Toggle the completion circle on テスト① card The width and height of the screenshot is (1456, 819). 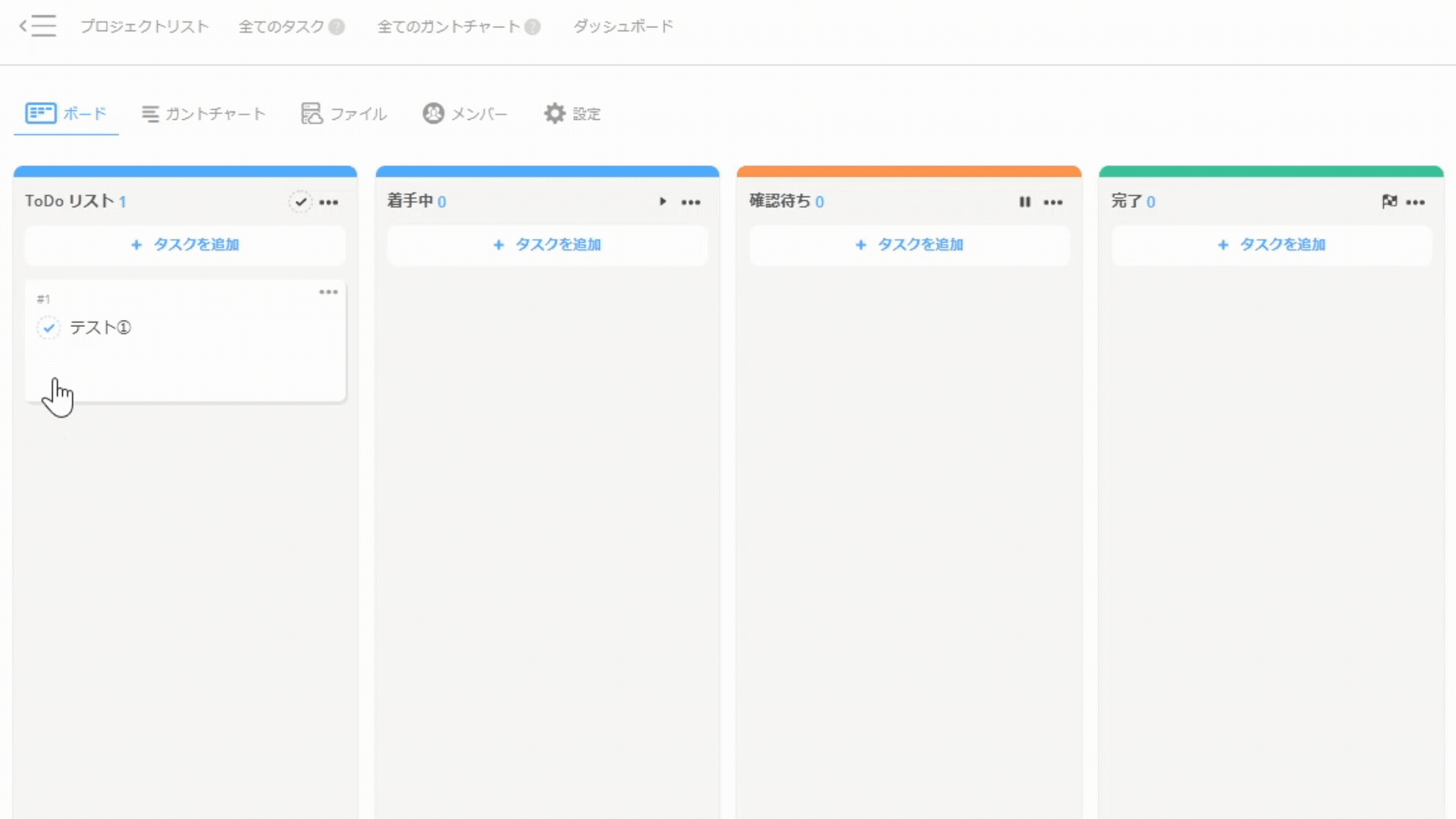(x=49, y=328)
